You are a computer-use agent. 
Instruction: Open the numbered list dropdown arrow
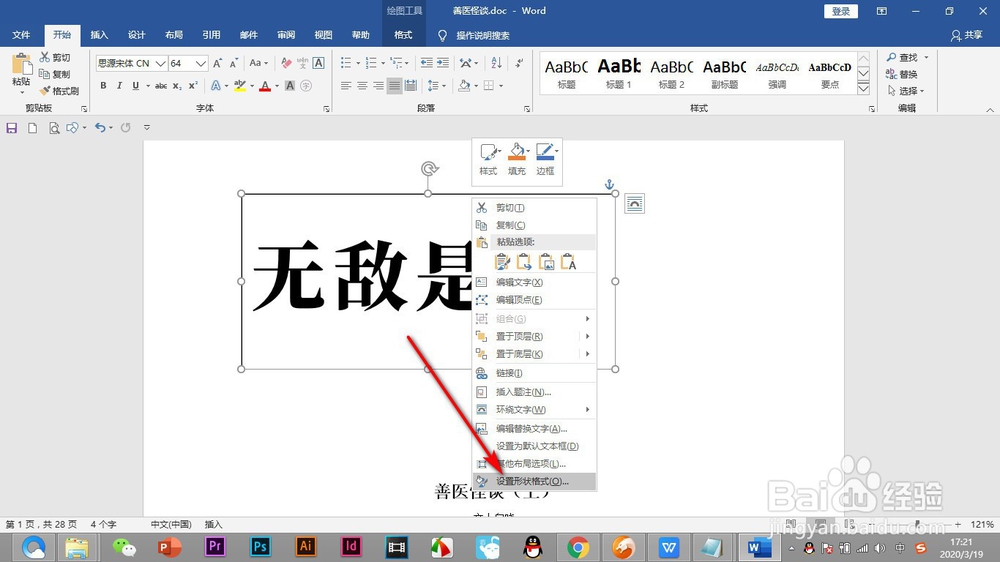382,63
